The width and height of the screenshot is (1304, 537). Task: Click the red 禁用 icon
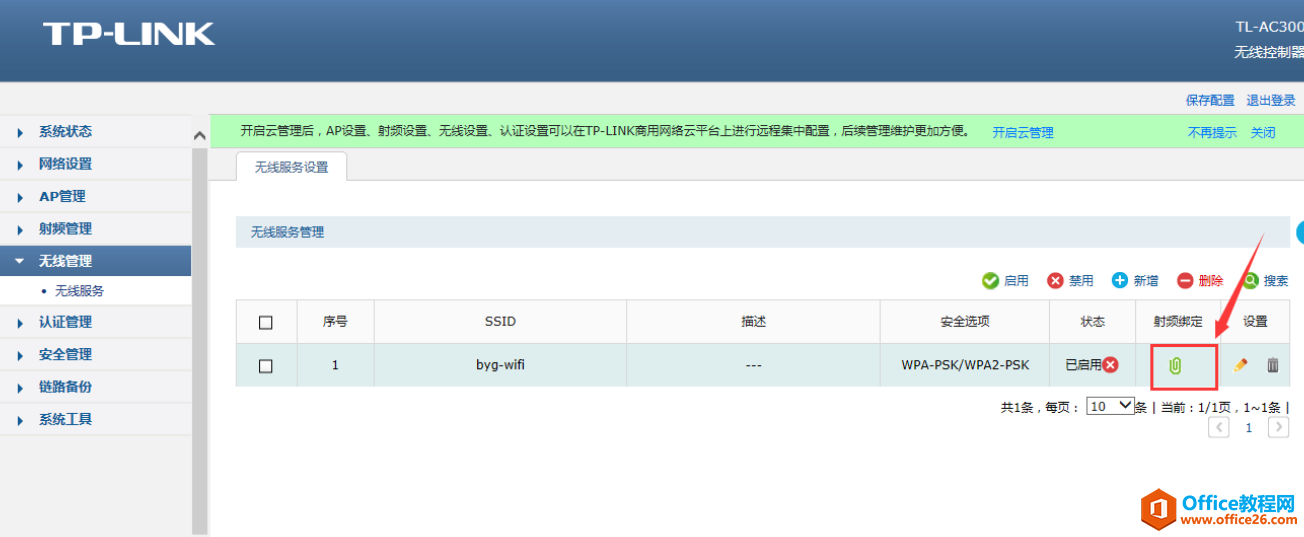[1055, 281]
